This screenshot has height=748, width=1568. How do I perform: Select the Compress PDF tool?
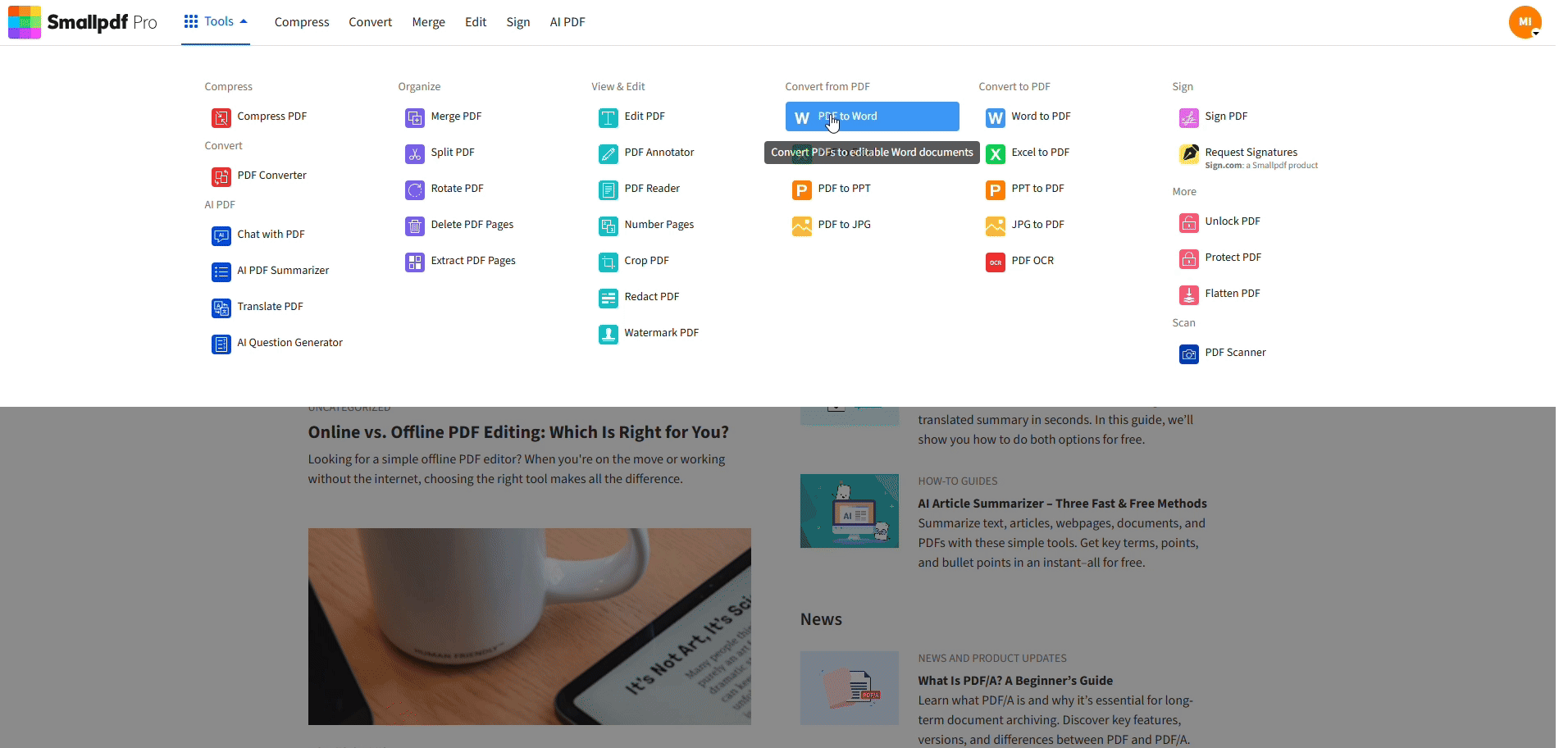271,116
